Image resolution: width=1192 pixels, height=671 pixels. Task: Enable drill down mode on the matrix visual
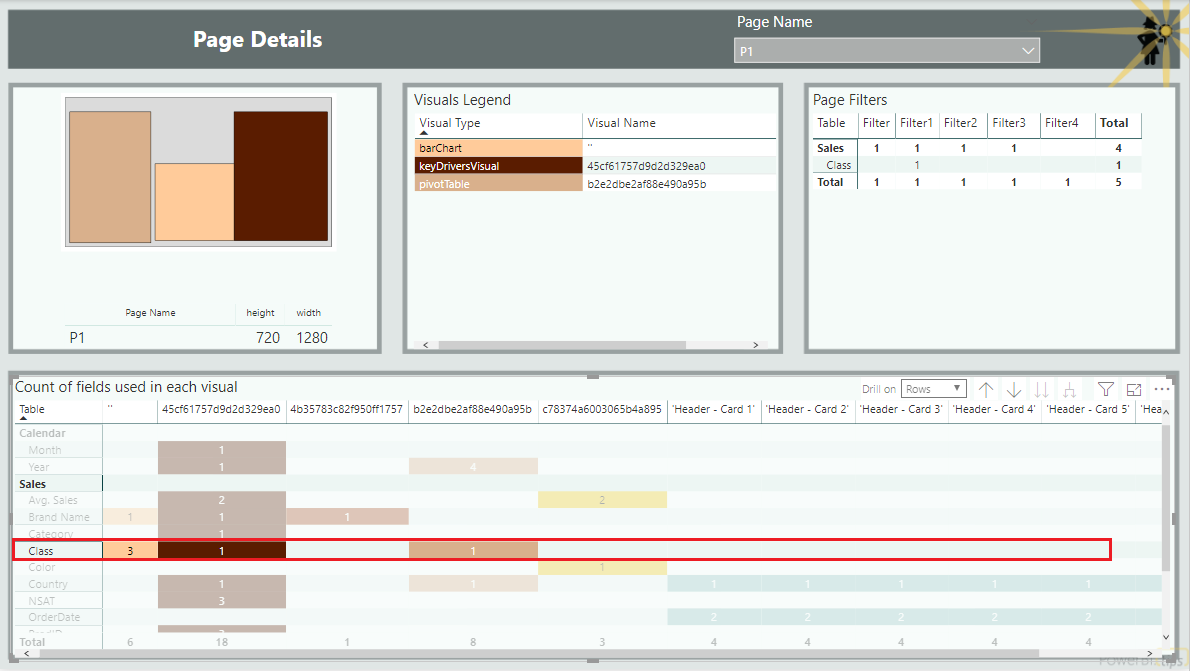tap(1013, 389)
